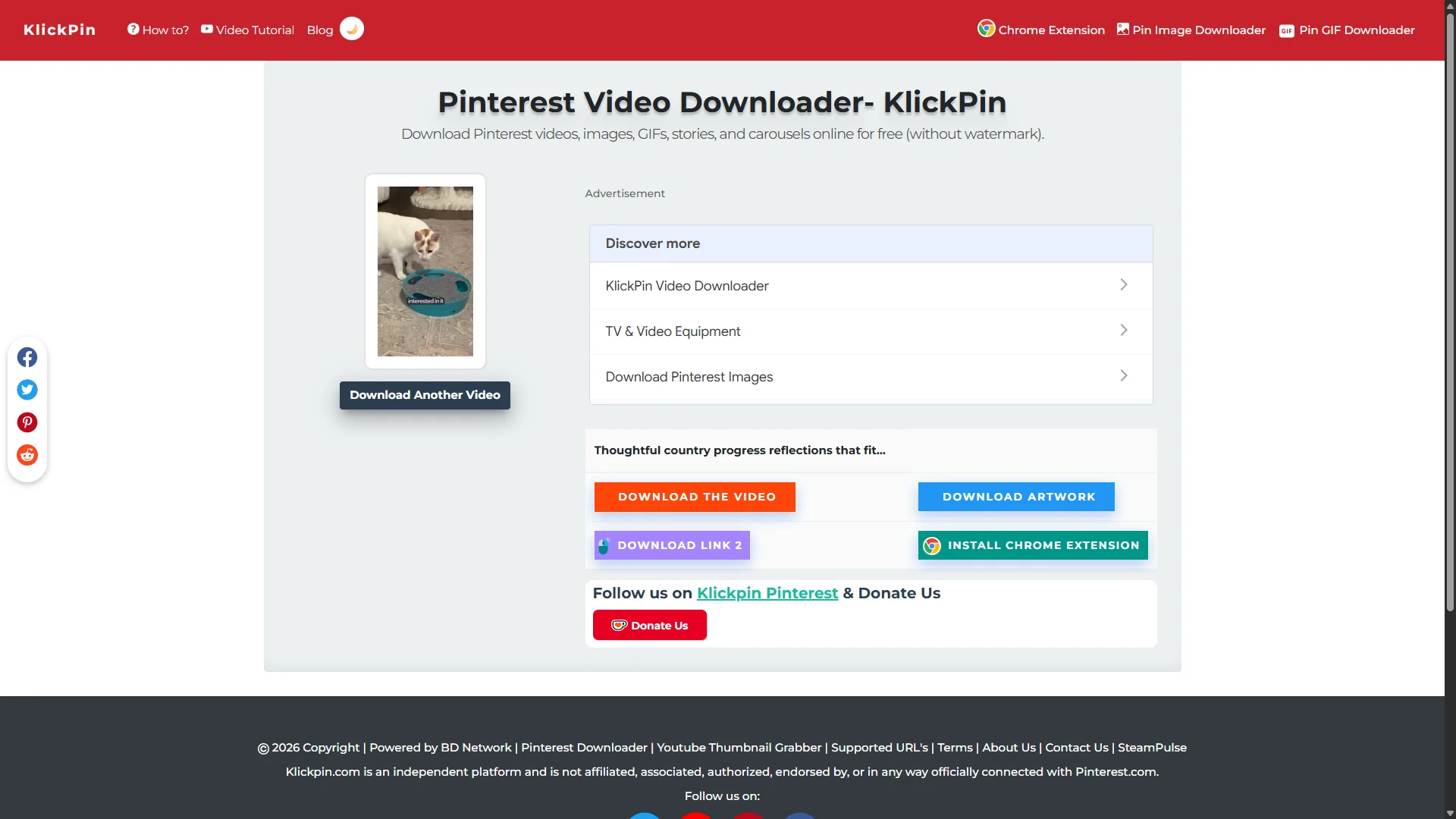Select KlickPin Video Downloader ad row text

click(x=687, y=286)
